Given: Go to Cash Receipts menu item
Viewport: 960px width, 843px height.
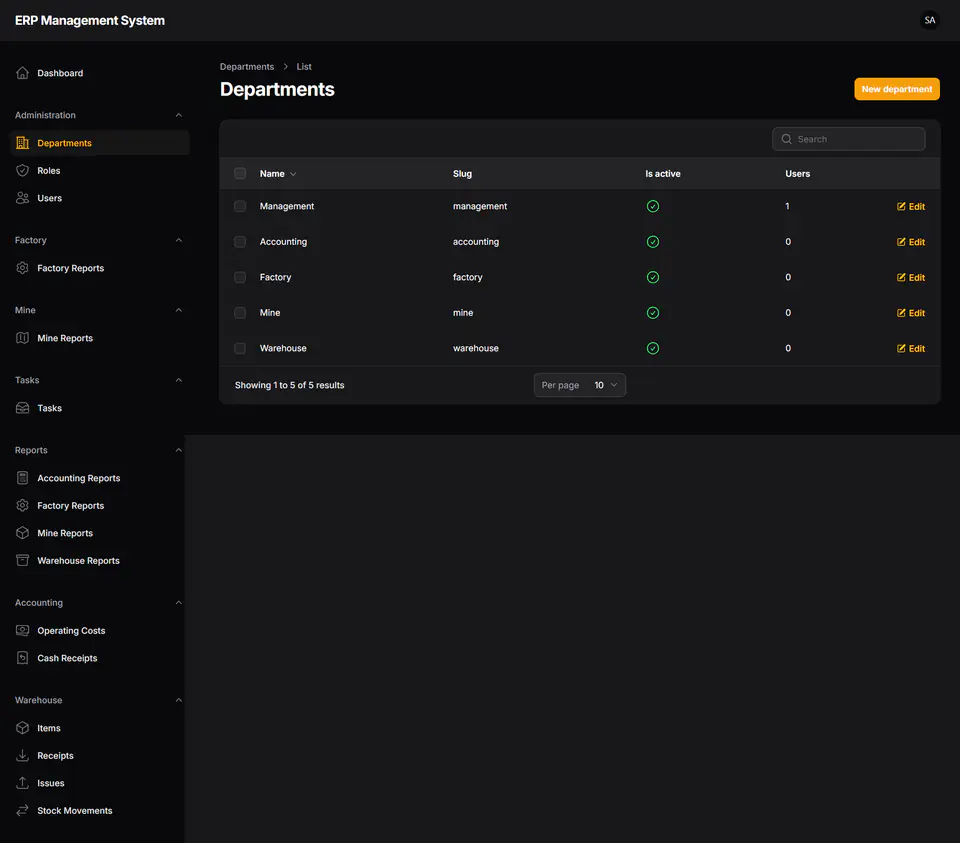Looking at the screenshot, I should pos(67,658).
